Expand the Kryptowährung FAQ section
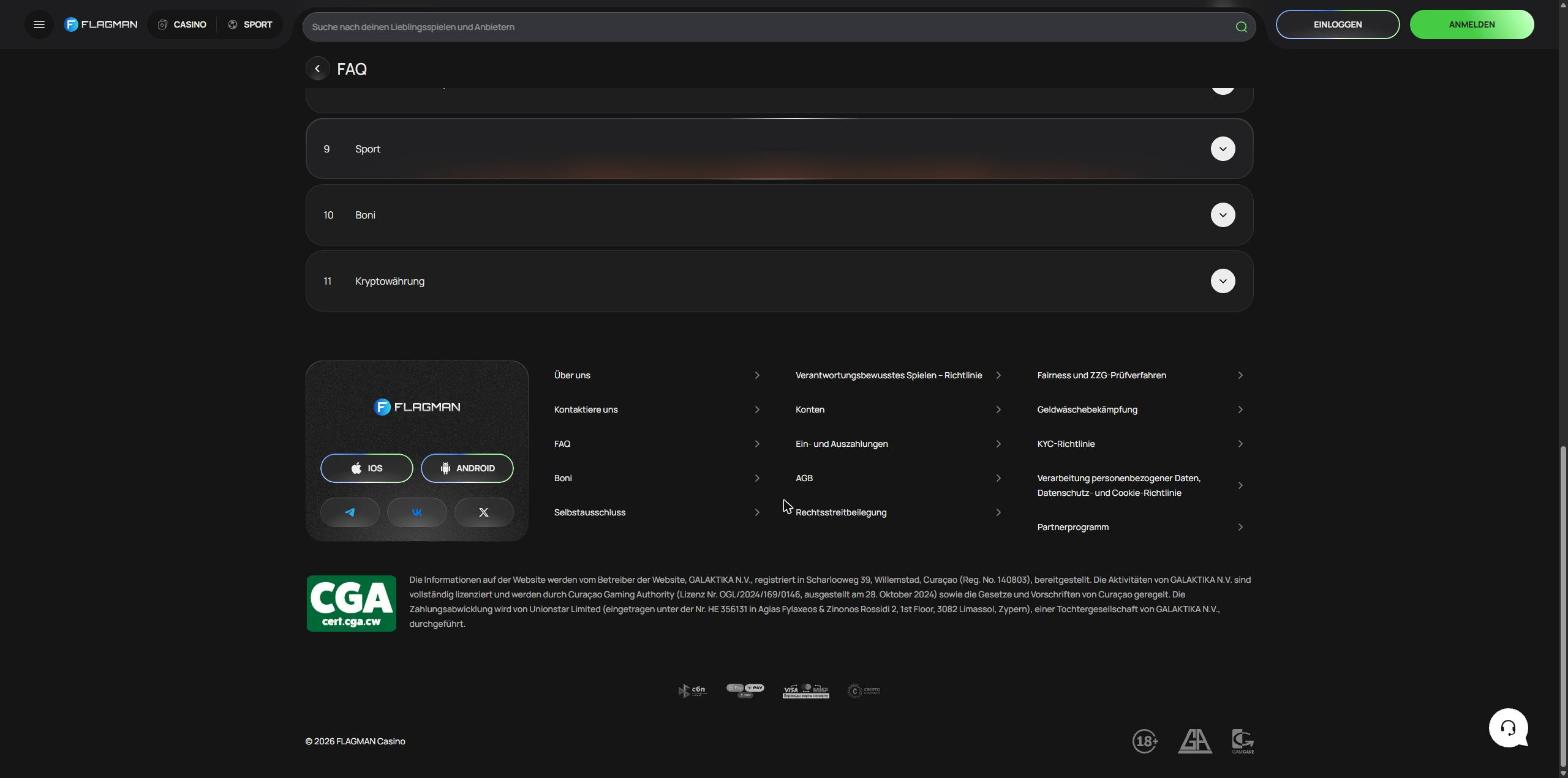The width and height of the screenshot is (1568, 778). click(x=779, y=281)
